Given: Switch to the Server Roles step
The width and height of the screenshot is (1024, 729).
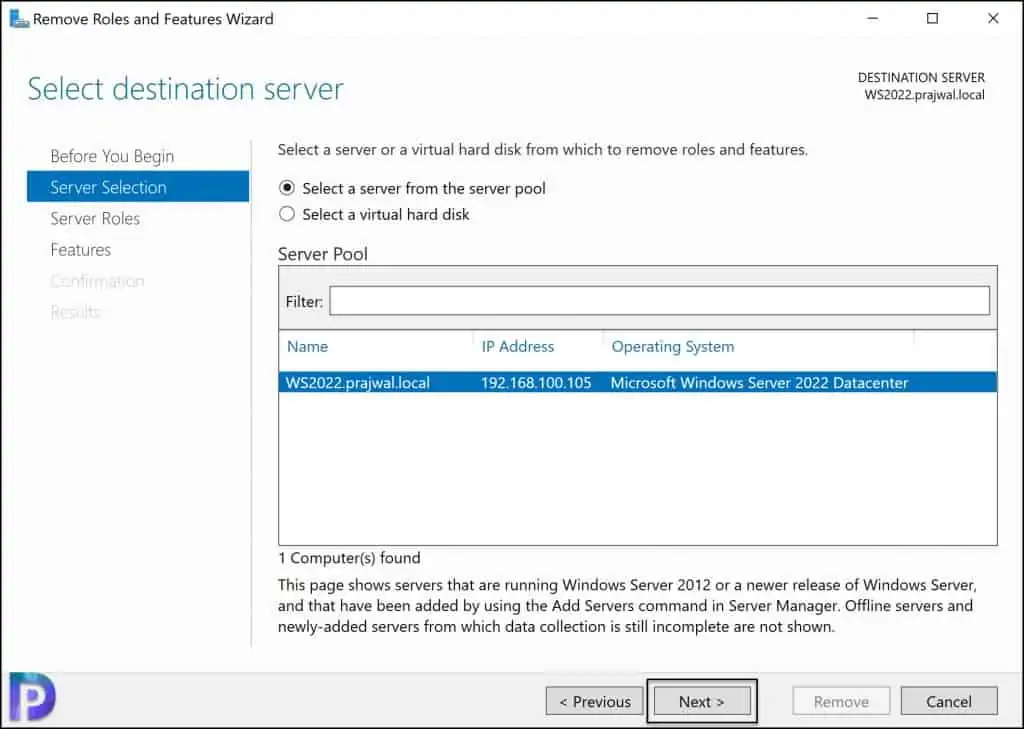Looking at the screenshot, I should point(95,218).
